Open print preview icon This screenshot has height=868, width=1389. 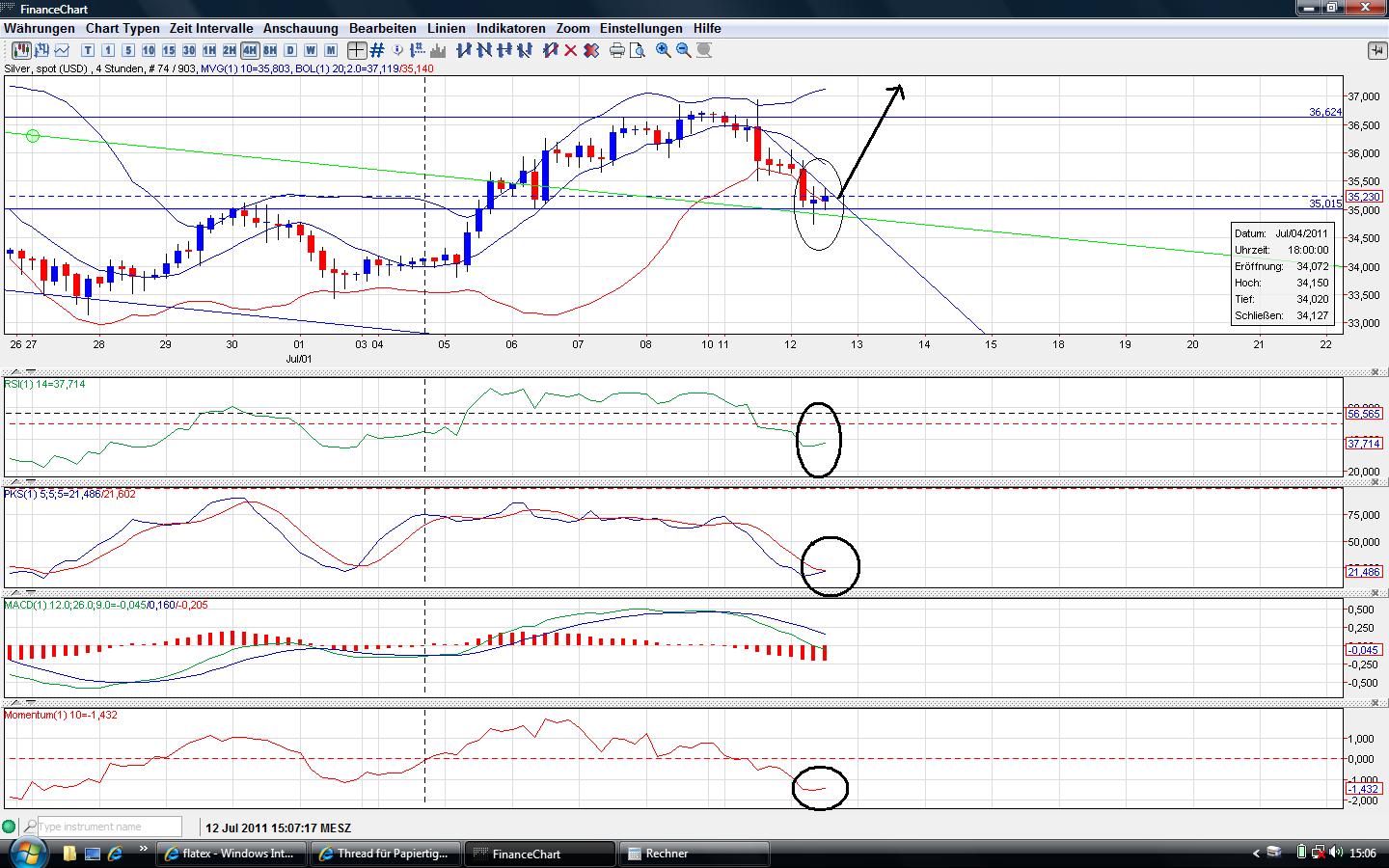pyautogui.click(x=637, y=50)
